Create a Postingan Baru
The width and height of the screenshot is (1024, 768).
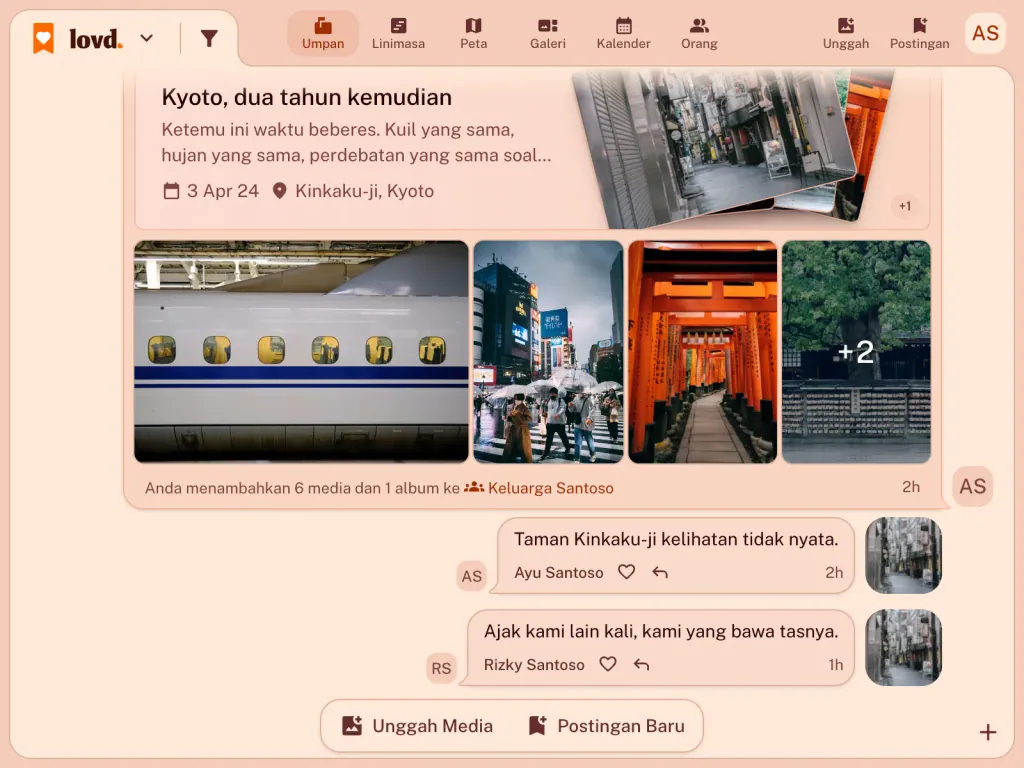pos(607,726)
